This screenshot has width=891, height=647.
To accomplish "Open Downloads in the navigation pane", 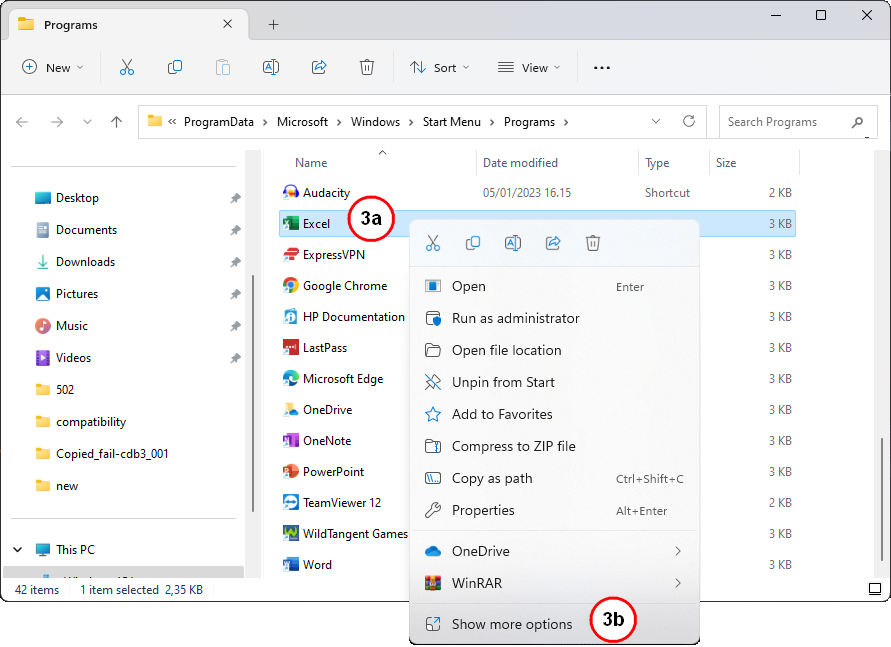I will tap(85, 262).
